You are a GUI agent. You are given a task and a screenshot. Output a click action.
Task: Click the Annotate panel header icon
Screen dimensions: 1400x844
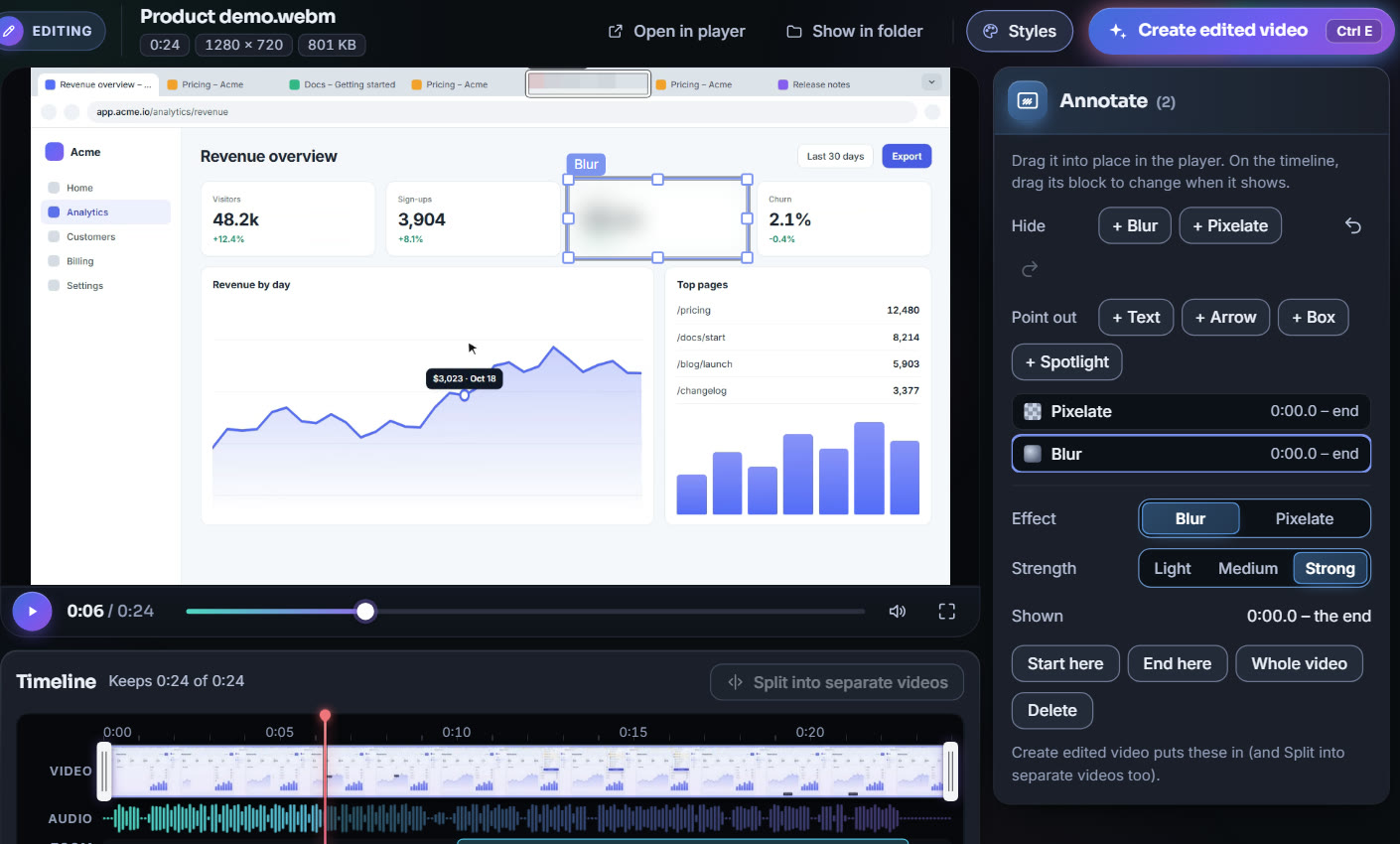point(1028,101)
